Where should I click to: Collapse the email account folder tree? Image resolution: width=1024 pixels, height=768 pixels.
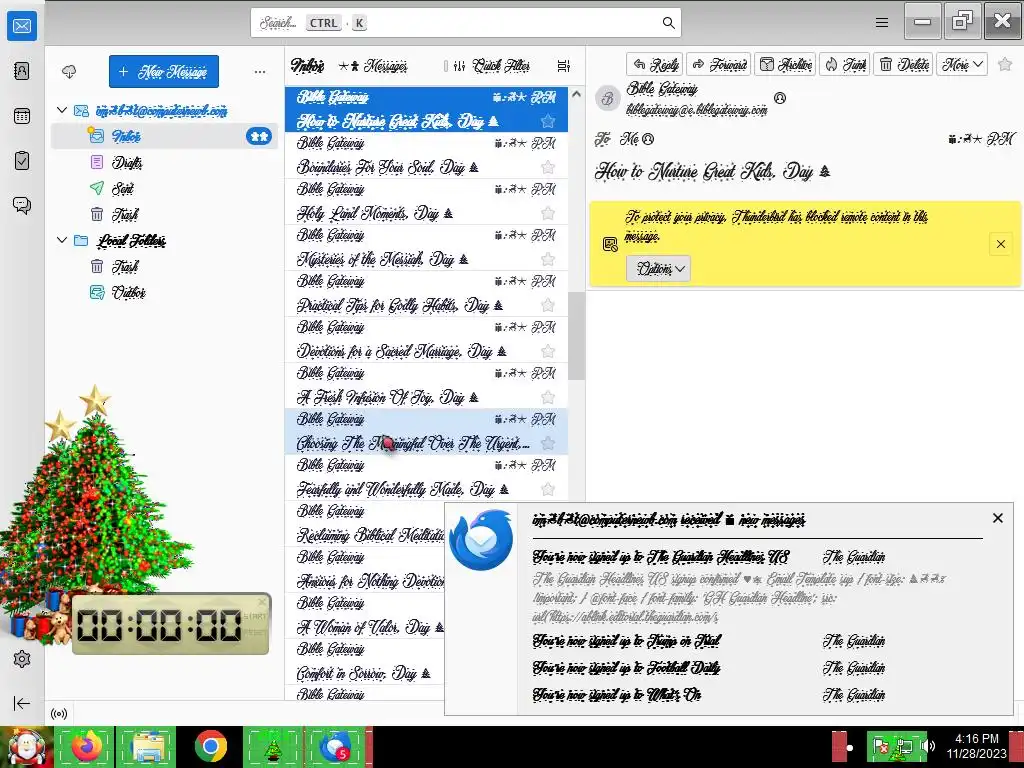(x=62, y=110)
